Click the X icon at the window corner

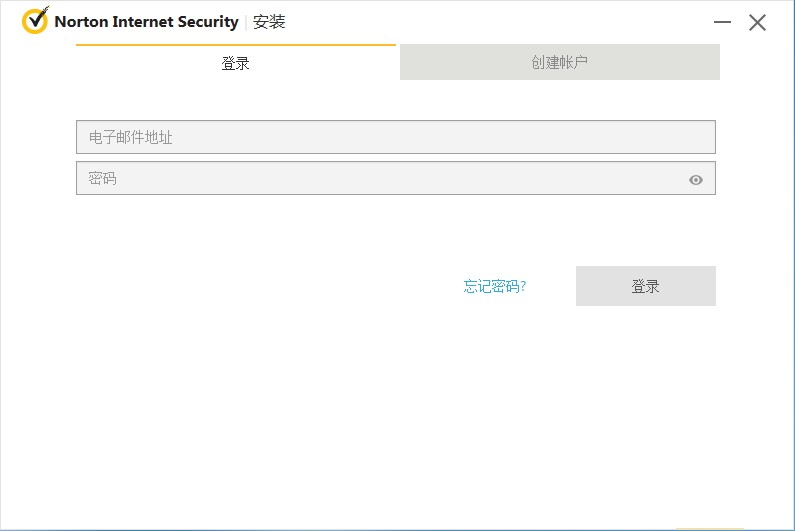(x=757, y=22)
